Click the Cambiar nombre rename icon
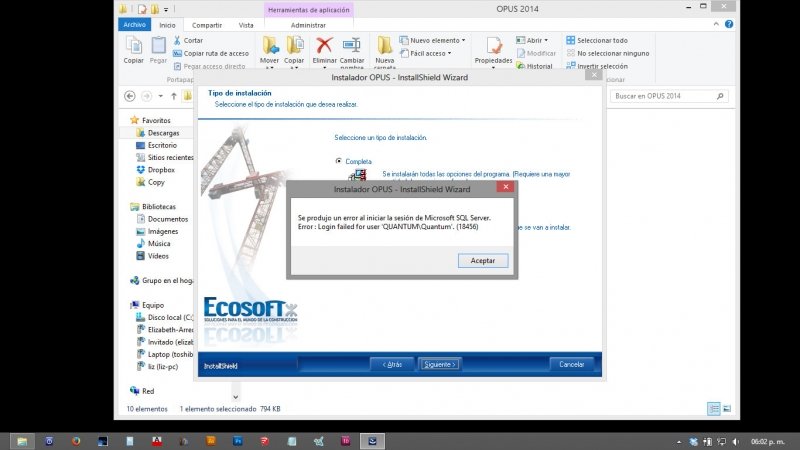Screen dimensions: 800x450 (352, 46)
